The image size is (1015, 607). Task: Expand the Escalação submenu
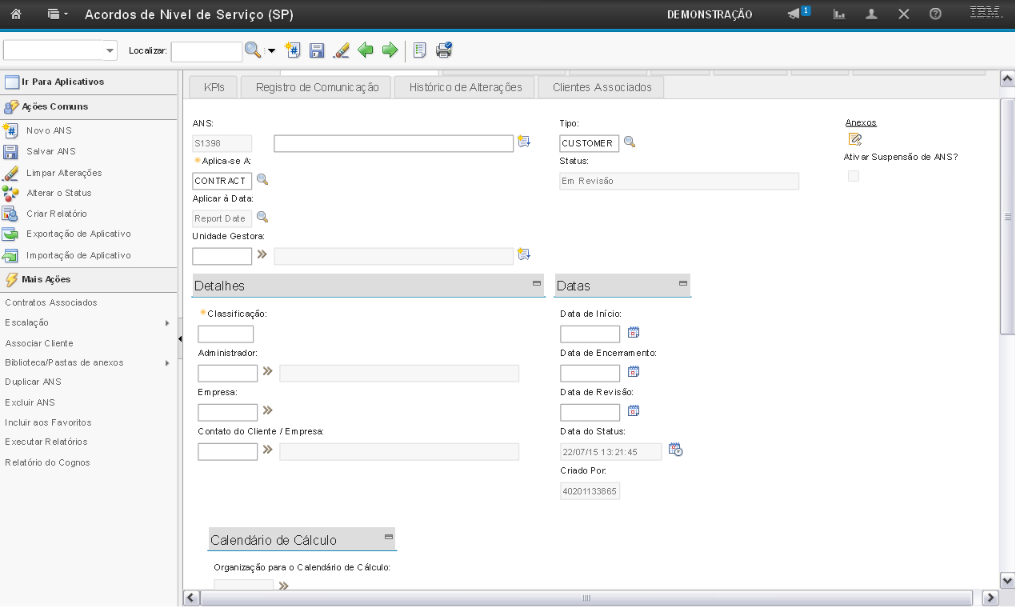coord(166,323)
